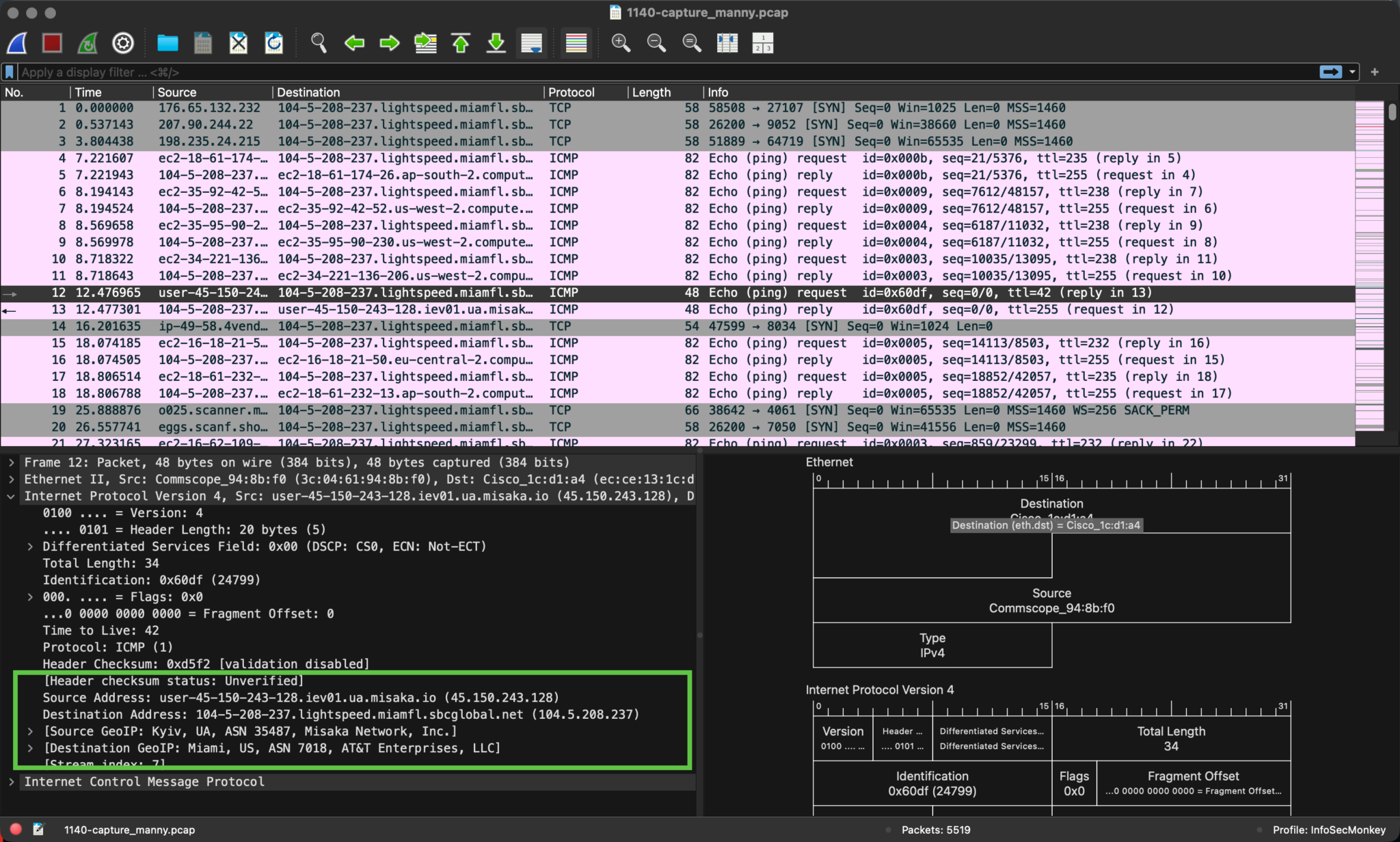Select Identification: 0x60df field in tree
This screenshot has width=1400, height=842.
[151, 580]
